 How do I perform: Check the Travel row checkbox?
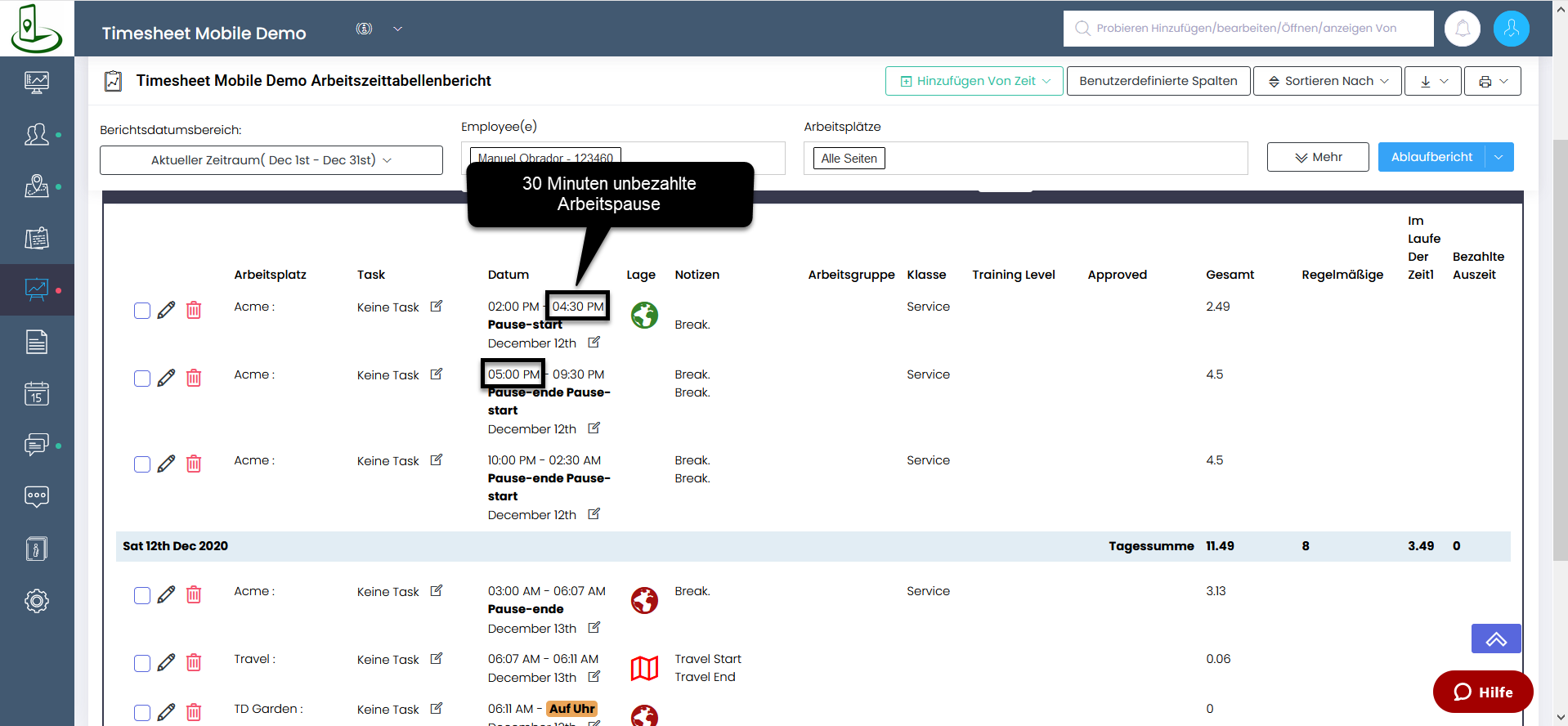click(142, 663)
